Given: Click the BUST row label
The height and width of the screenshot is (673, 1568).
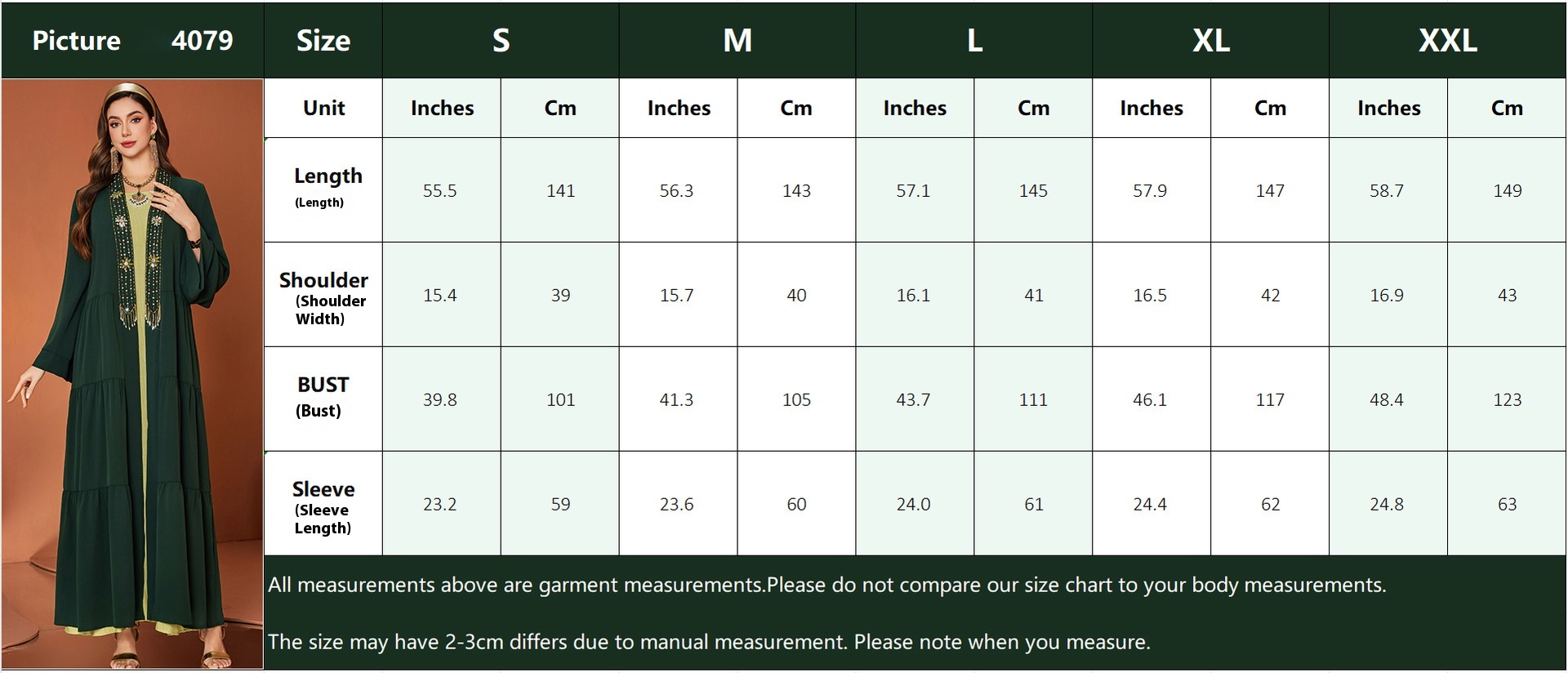Looking at the screenshot, I should [x=323, y=399].
